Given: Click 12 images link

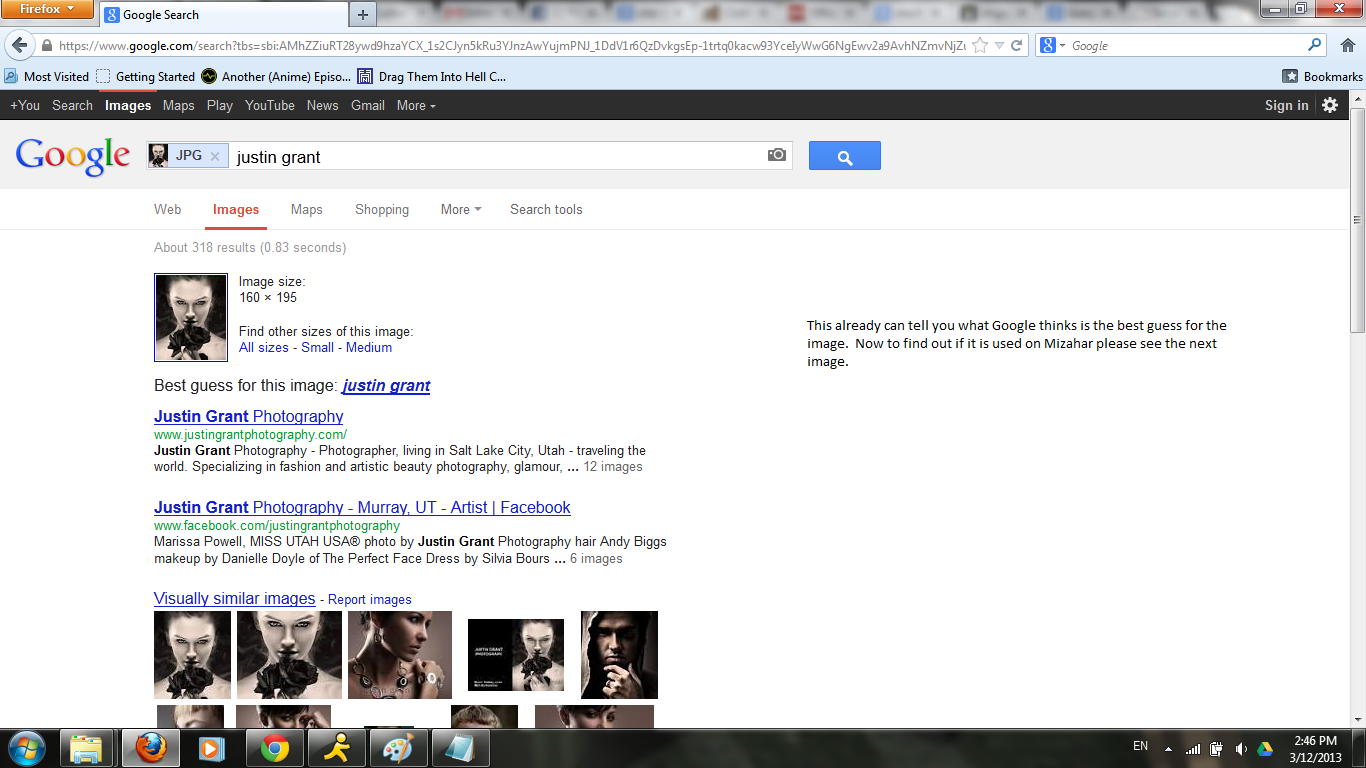Looking at the screenshot, I should point(613,467).
